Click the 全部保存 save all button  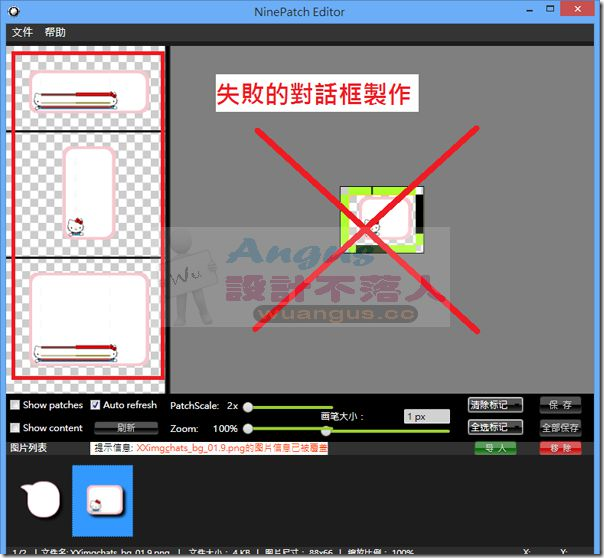[560, 427]
